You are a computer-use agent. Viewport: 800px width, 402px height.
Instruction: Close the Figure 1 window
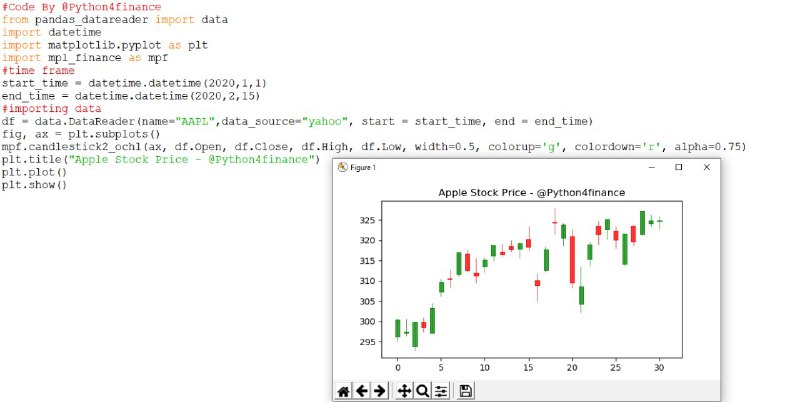(707, 167)
